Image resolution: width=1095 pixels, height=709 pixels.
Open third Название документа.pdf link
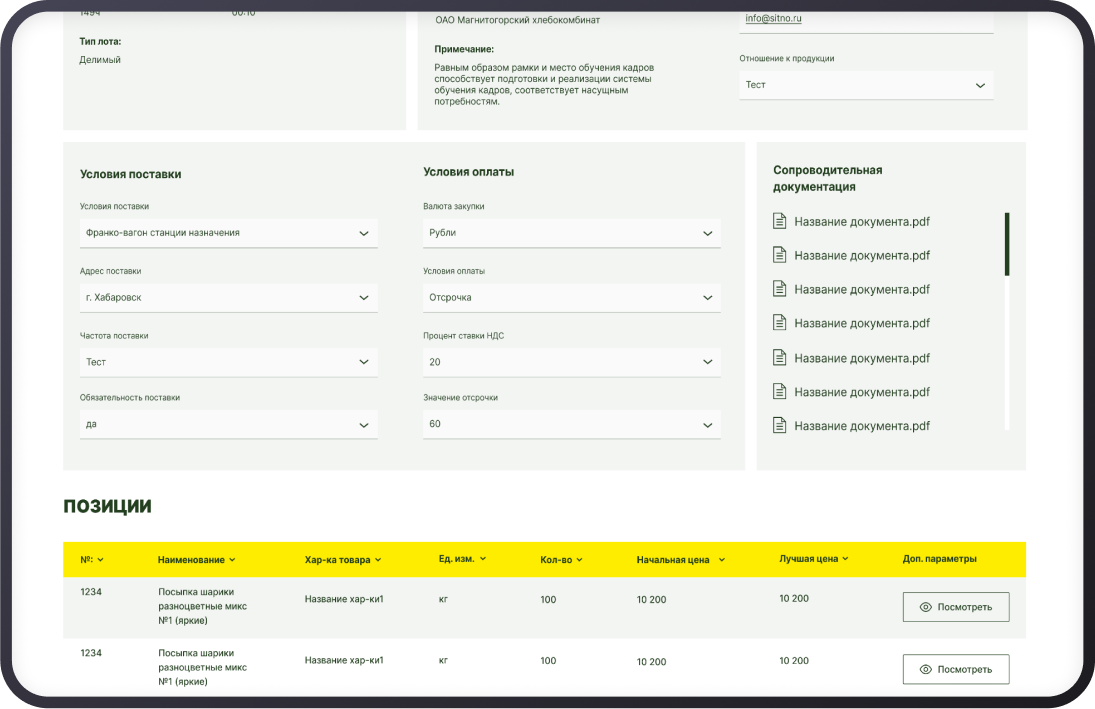coord(862,289)
